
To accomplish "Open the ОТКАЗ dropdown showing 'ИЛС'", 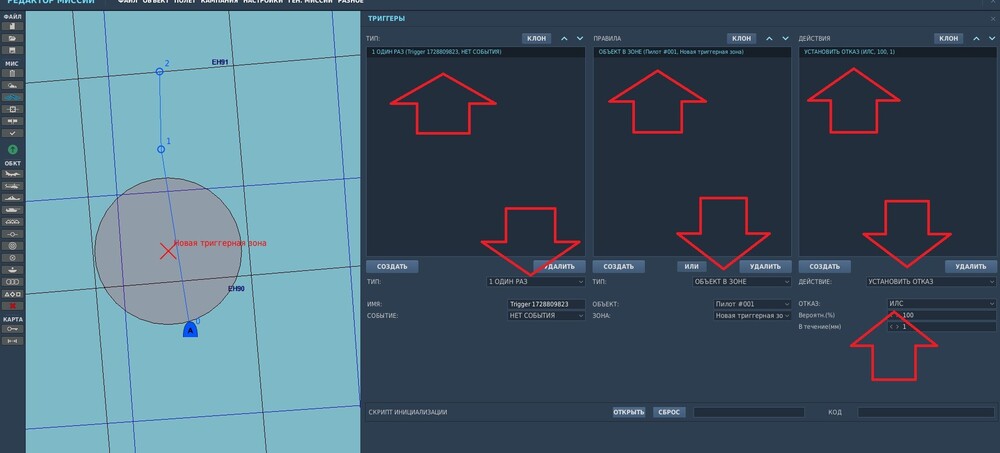I will coord(941,304).
